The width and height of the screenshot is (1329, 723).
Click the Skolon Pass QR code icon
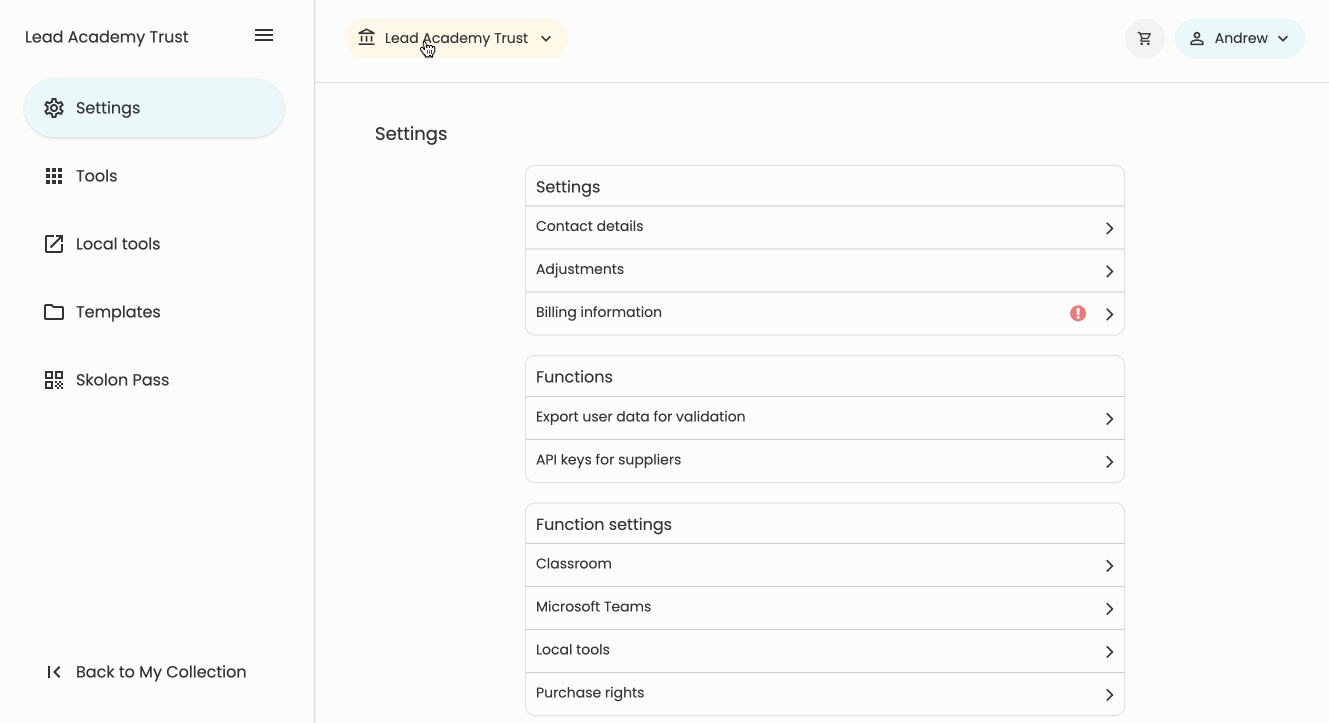tap(54, 380)
